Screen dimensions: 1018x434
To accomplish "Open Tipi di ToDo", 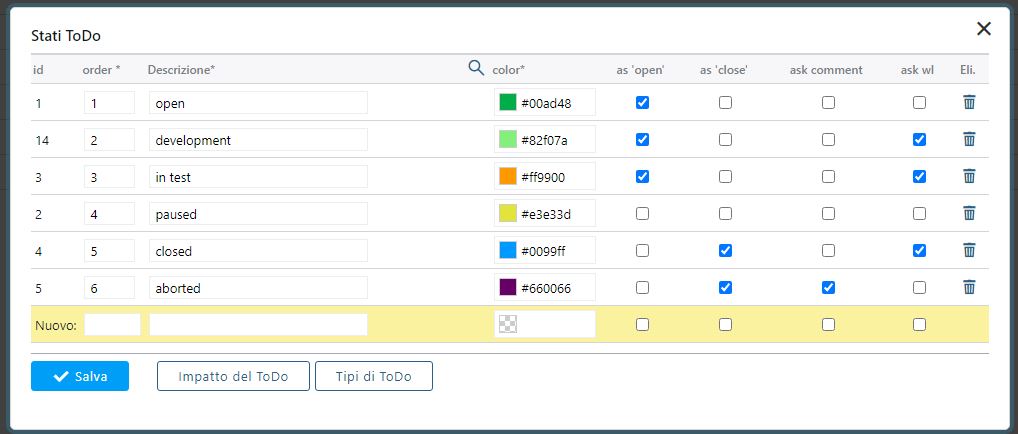I will (x=374, y=376).
